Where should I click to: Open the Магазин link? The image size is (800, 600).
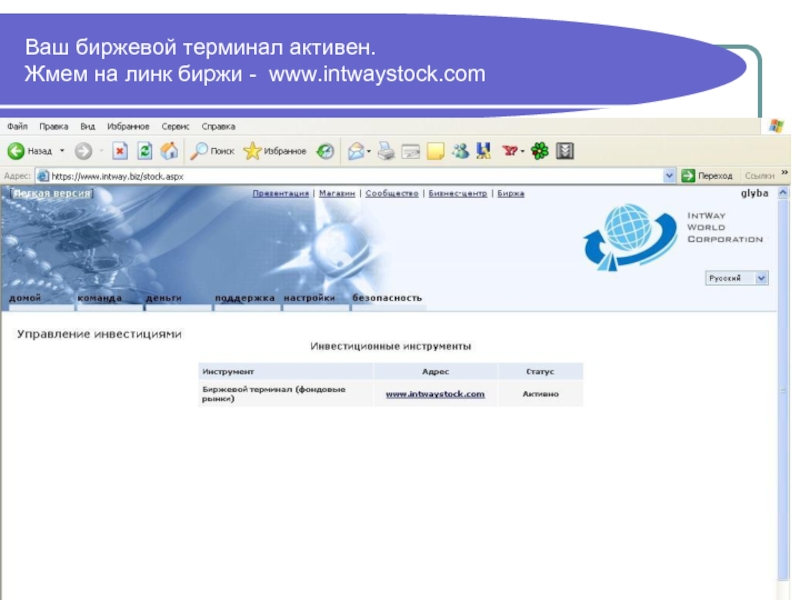click(x=337, y=193)
